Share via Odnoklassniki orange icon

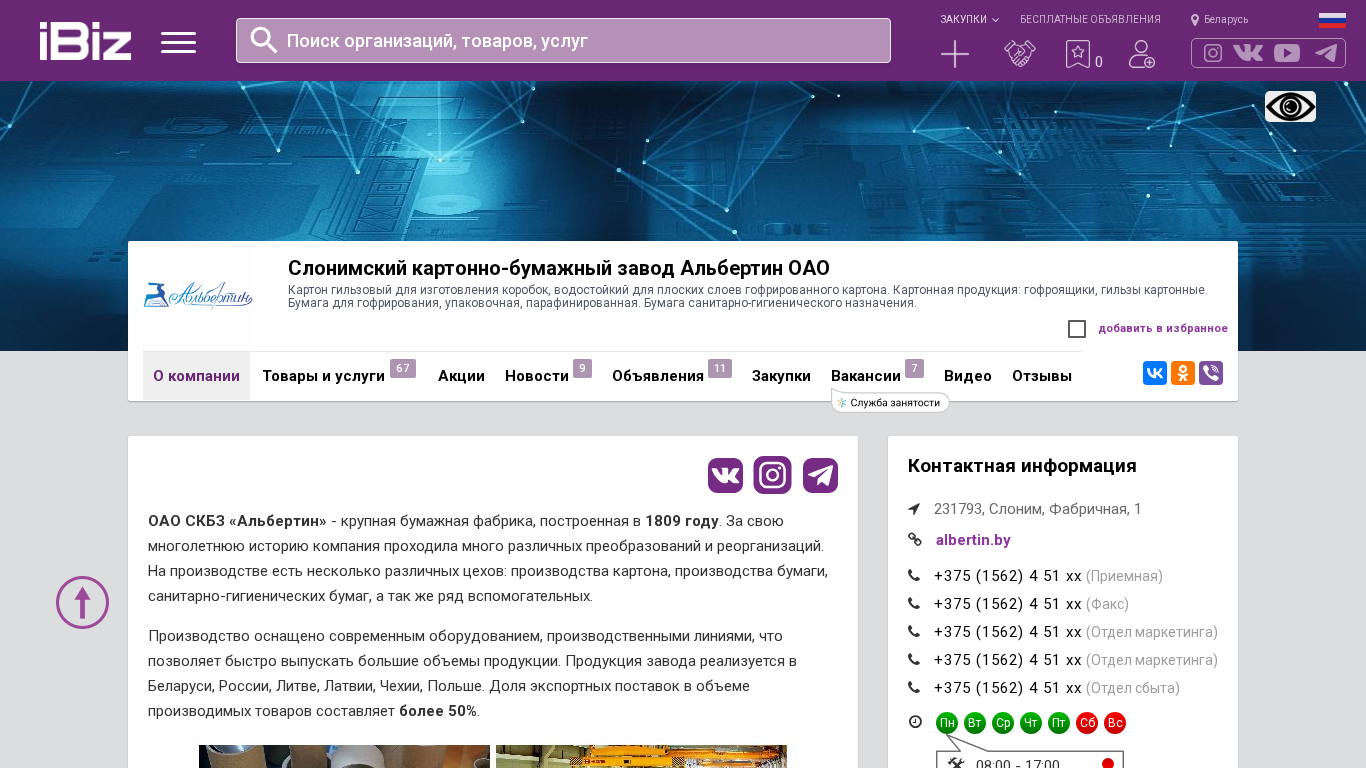pyautogui.click(x=1183, y=373)
